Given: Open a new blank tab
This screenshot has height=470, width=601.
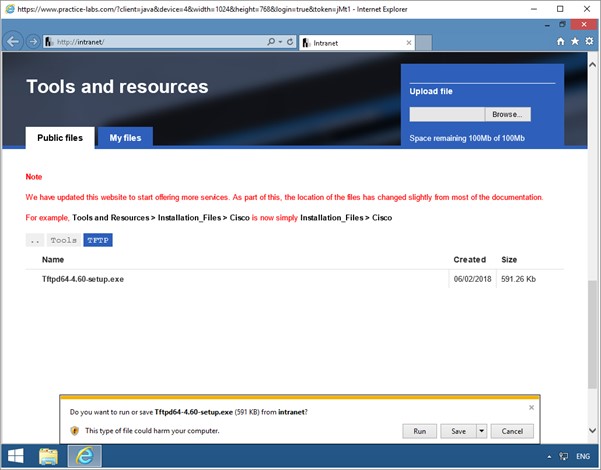Looking at the screenshot, I should [x=424, y=43].
